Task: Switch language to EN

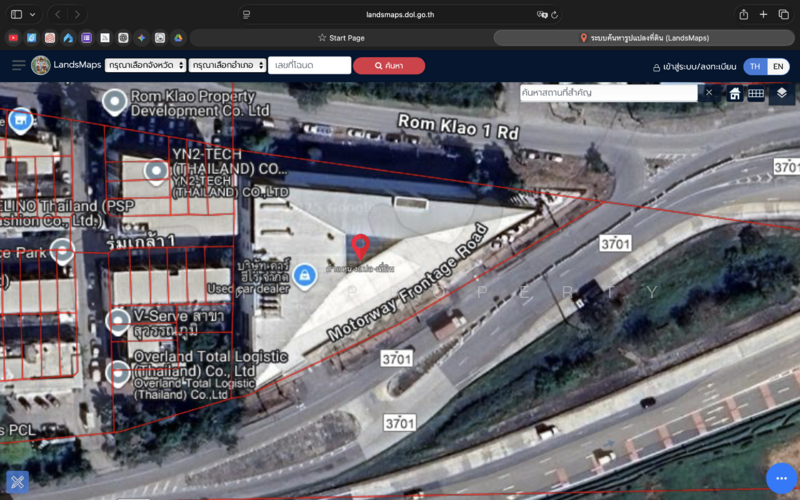Action: click(x=778, y=66)
